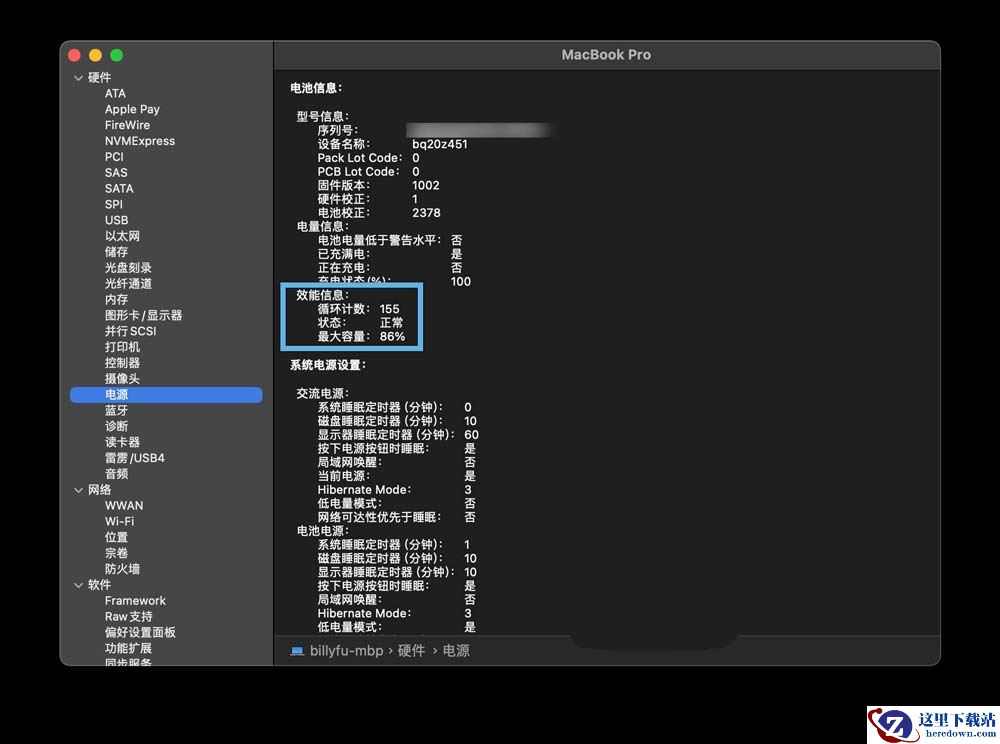Select 并行 SCSI entry
1000x744 pixels.
point(130,332)
